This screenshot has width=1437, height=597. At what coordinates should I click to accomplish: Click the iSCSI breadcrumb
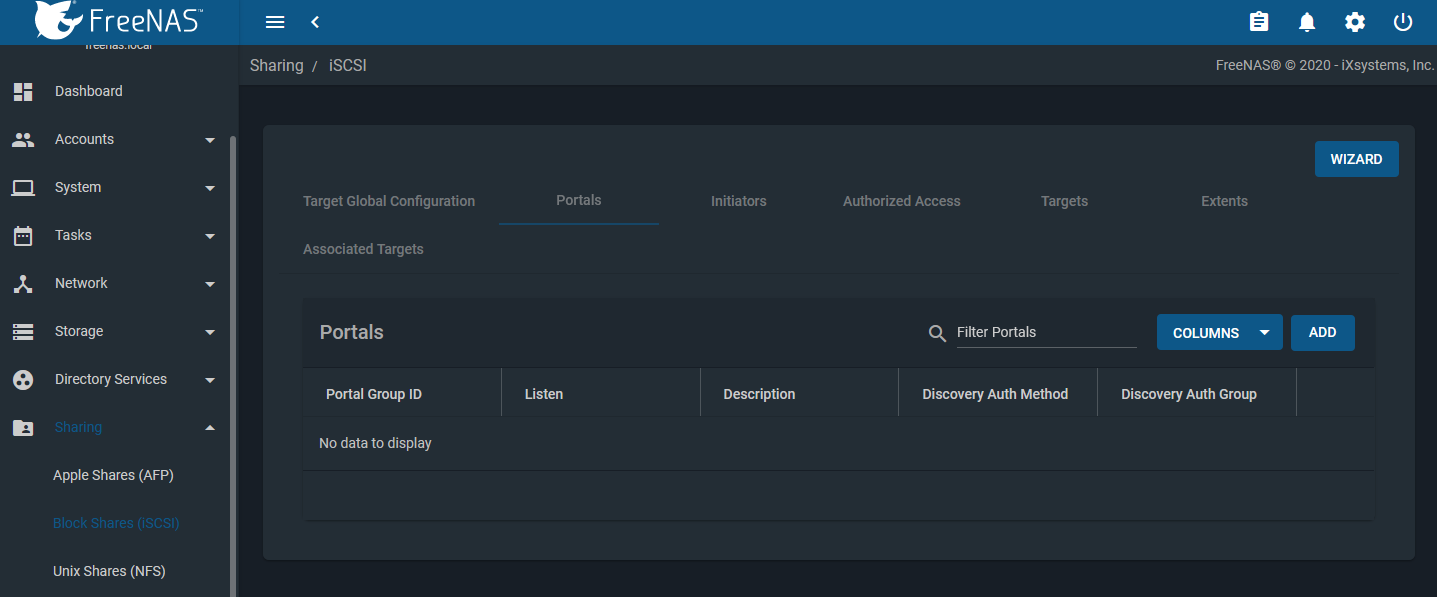tap(348, 65)
